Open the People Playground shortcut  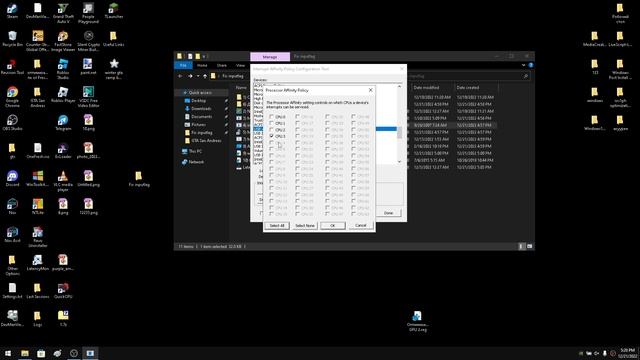click(88, 13)
